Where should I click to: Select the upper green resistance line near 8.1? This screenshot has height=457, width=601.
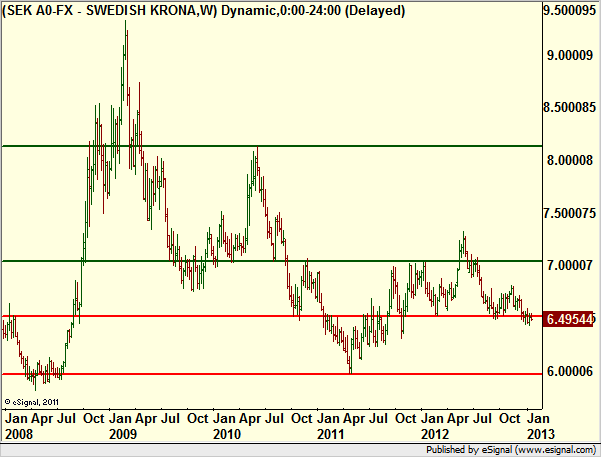(272, 146)
